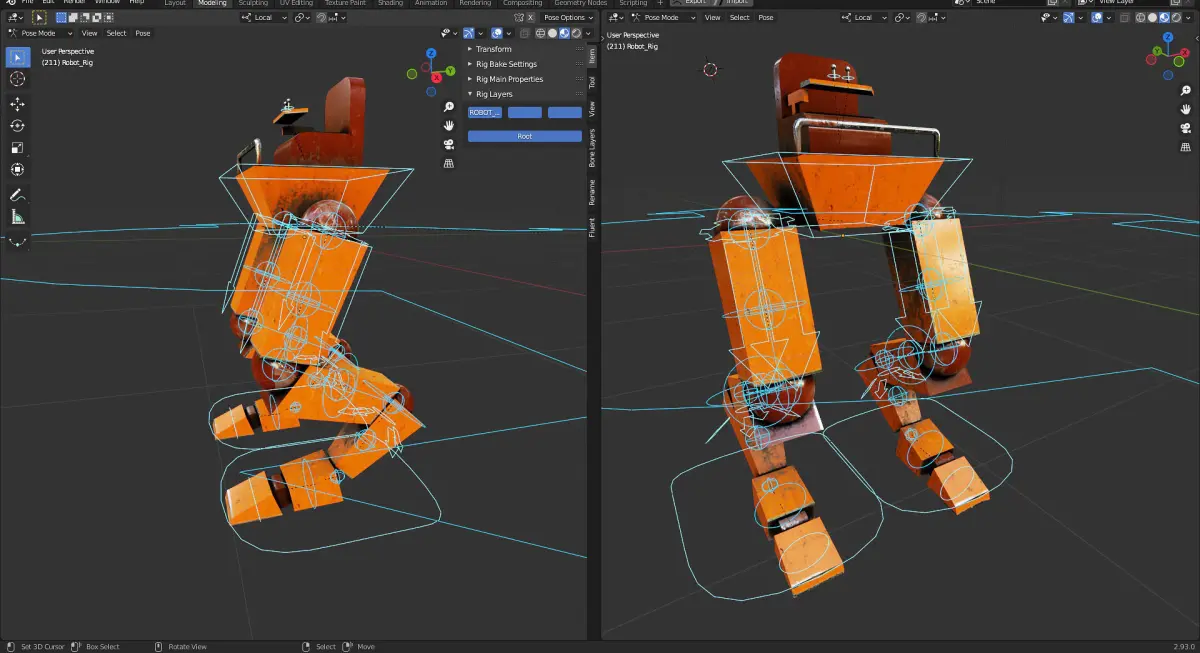Viewport: 1200px width, 653px height.
Task: Click the ROBOT_ rig layer button
Action: pos(485,112)
